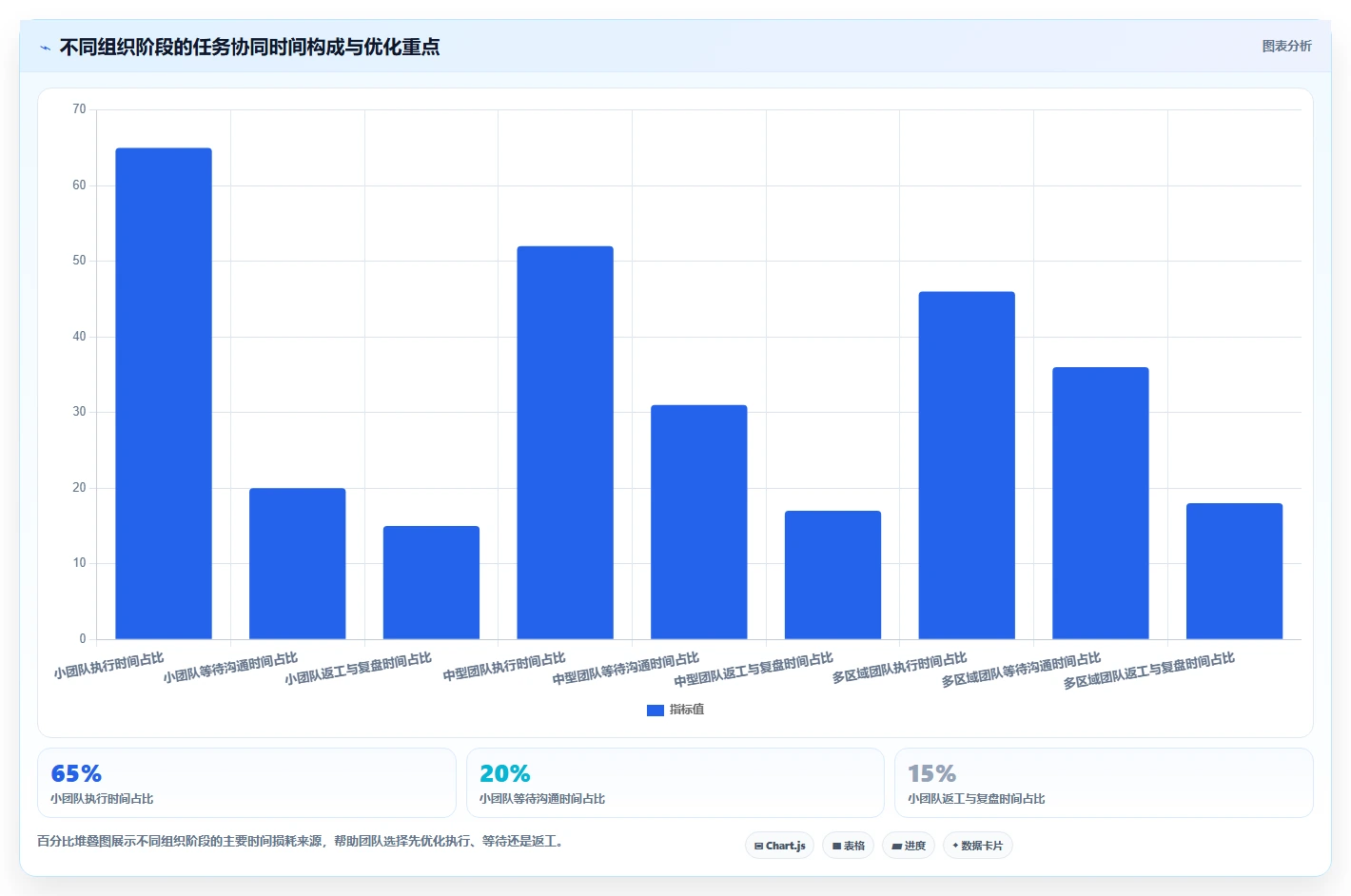Image resolution: width=1351 pixels, height=896 pixels.
Task: Click the 20% stat value
Action: [505, 773]
